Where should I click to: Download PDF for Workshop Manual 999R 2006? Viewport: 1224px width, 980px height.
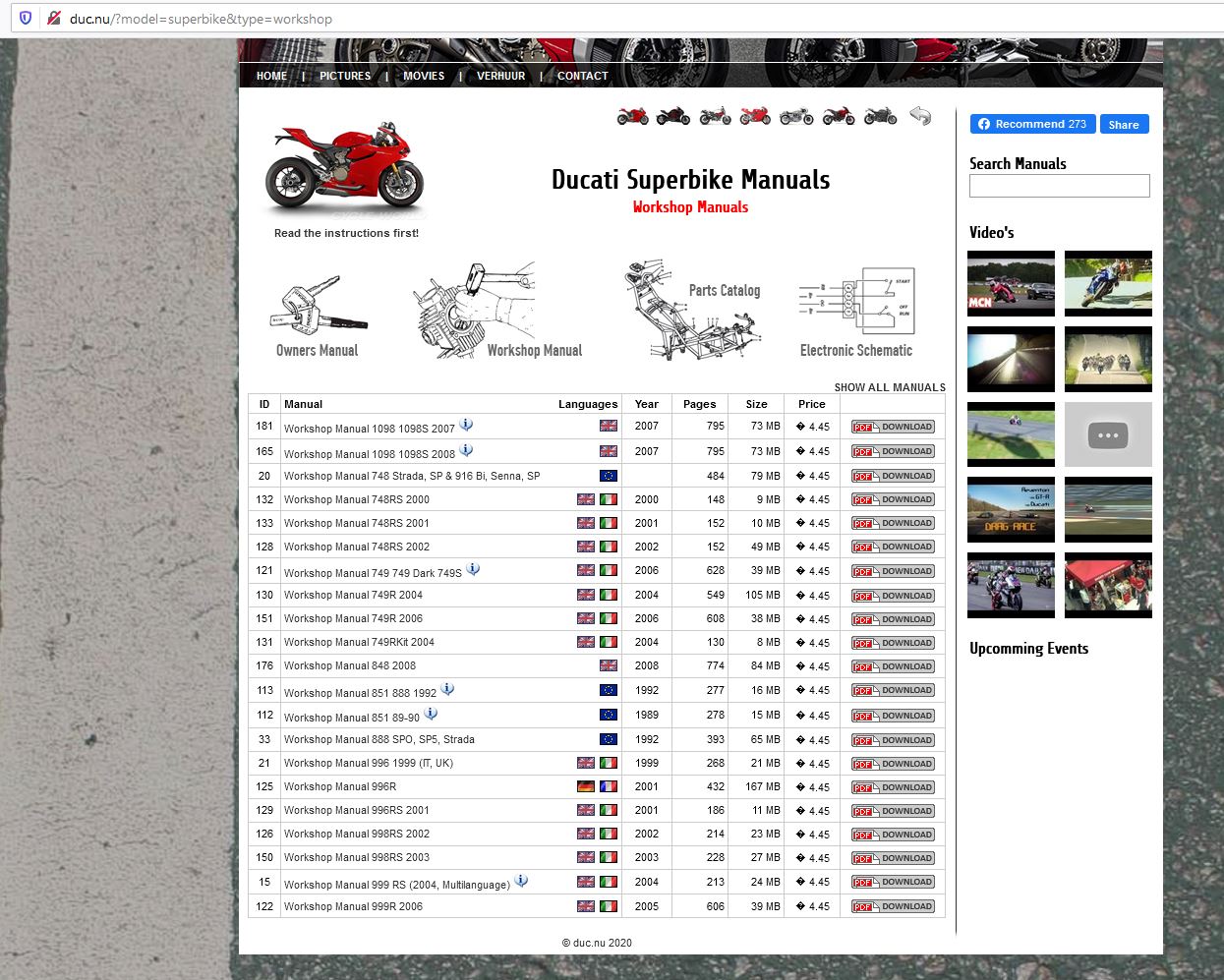pyautogui.click(x=893, y=906)
